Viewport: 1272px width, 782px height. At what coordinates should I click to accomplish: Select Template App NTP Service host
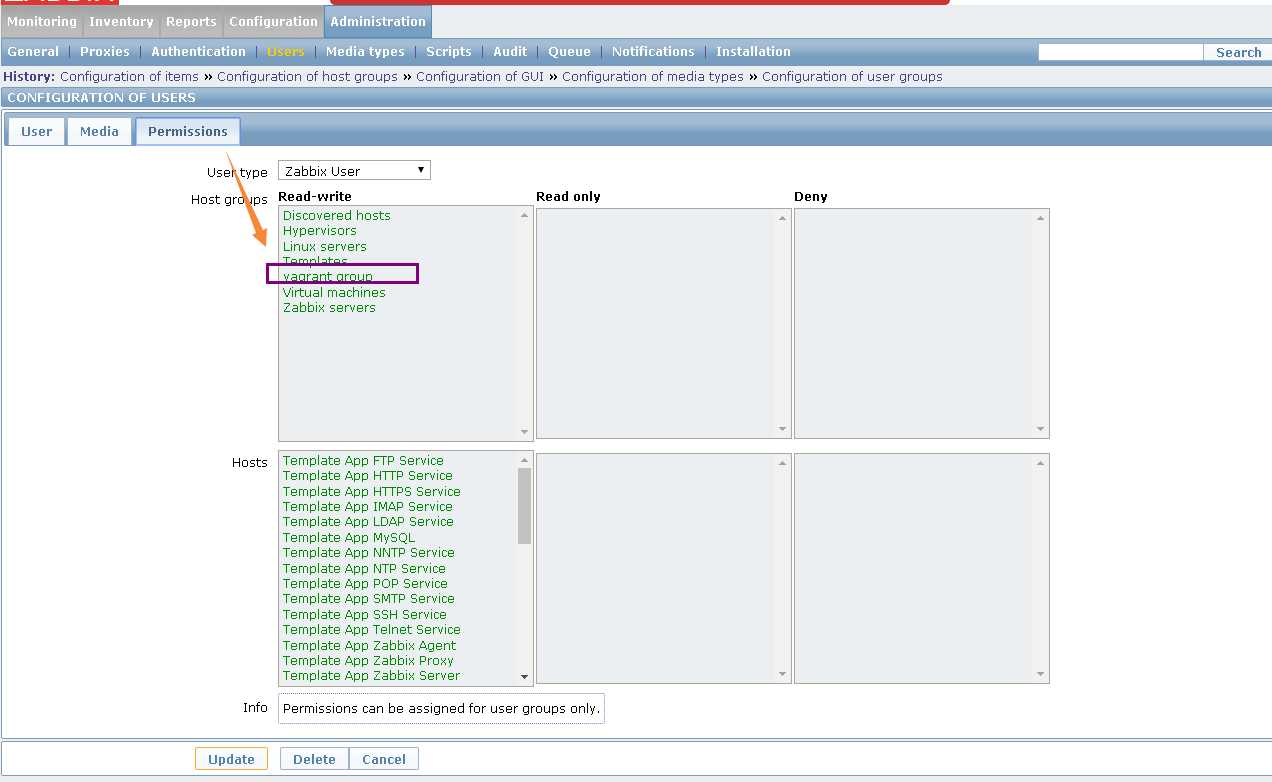364,569
